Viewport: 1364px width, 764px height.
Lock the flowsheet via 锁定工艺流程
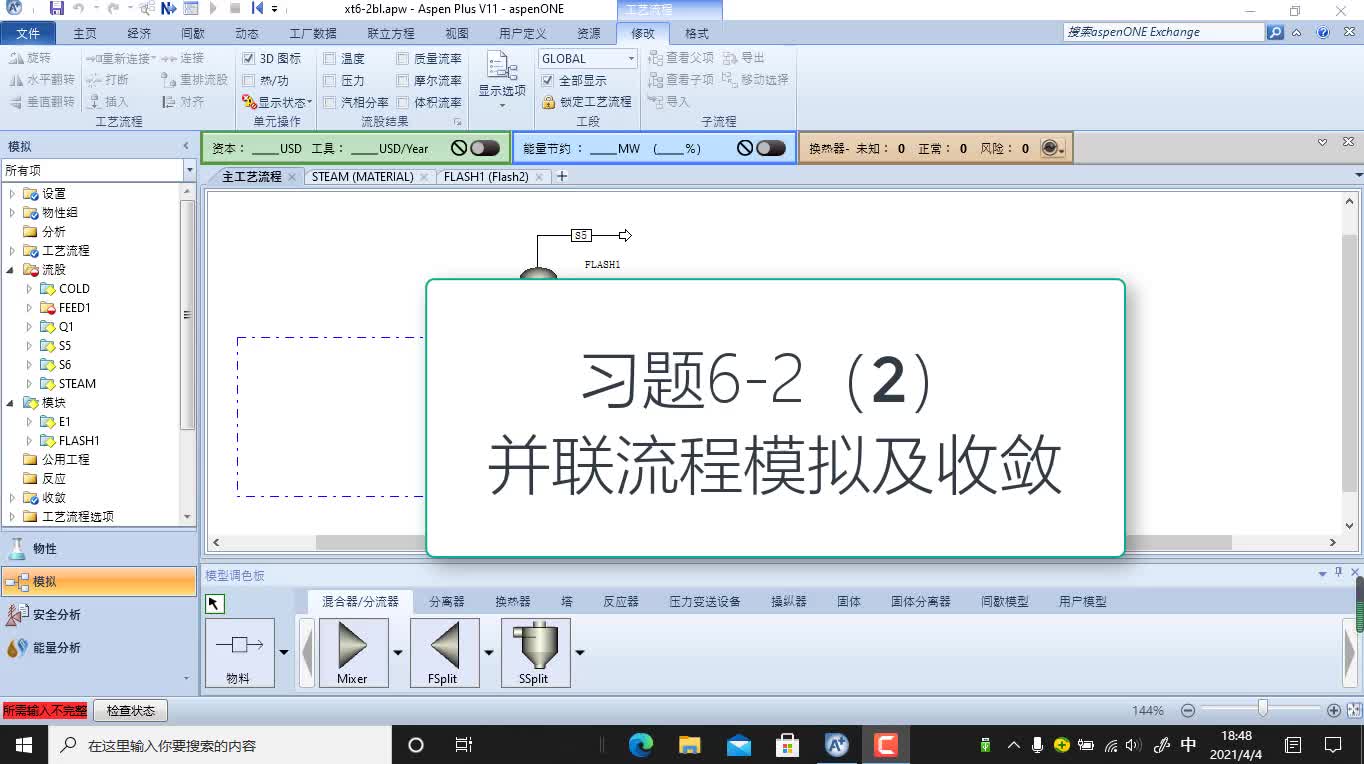(x=588, y=101)
